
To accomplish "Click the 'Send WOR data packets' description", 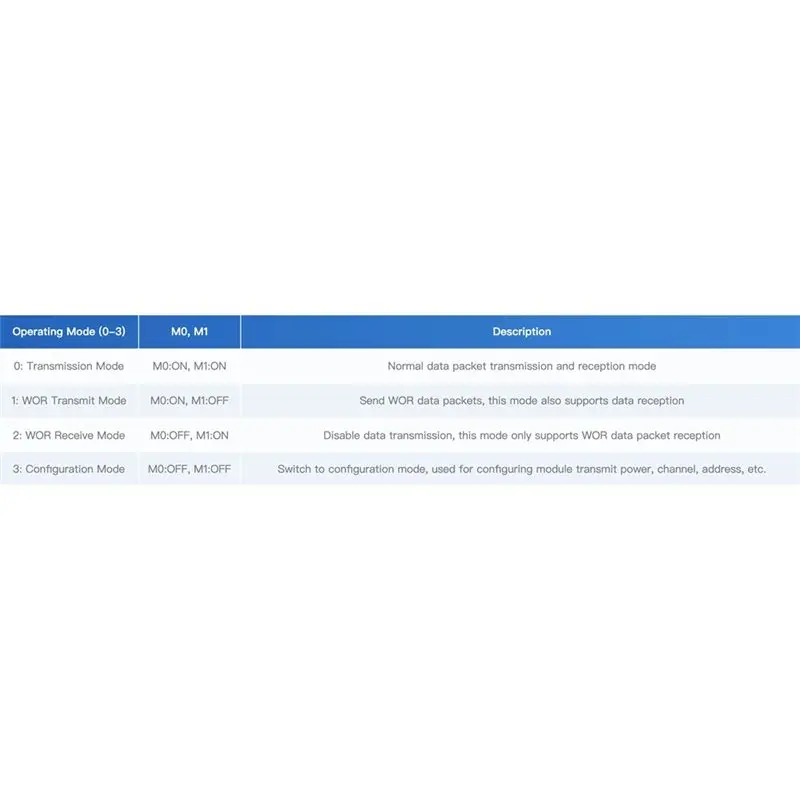I will pos(521,401).
